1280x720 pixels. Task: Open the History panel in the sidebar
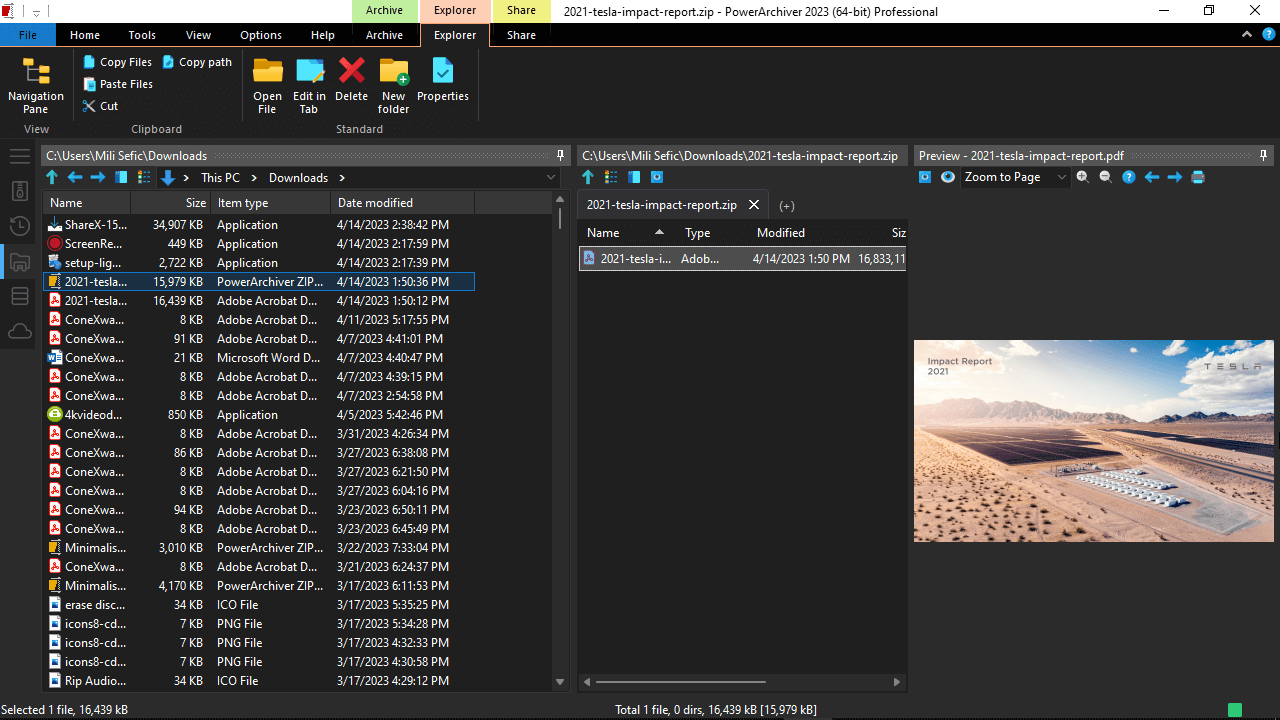19,226
